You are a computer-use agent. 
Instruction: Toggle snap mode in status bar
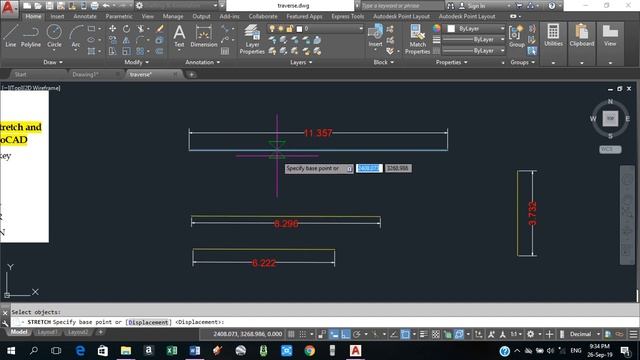click(x=302, y=334)
